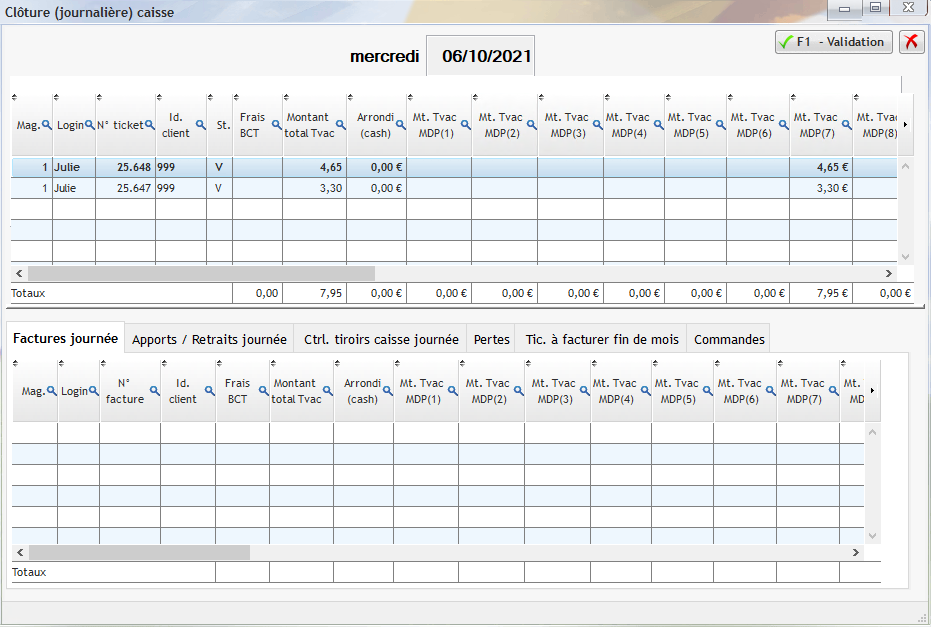The image size is (931, 627).
Task: Click the sort arrows above the ticket table's Login column
Action: tap(57, 97)
